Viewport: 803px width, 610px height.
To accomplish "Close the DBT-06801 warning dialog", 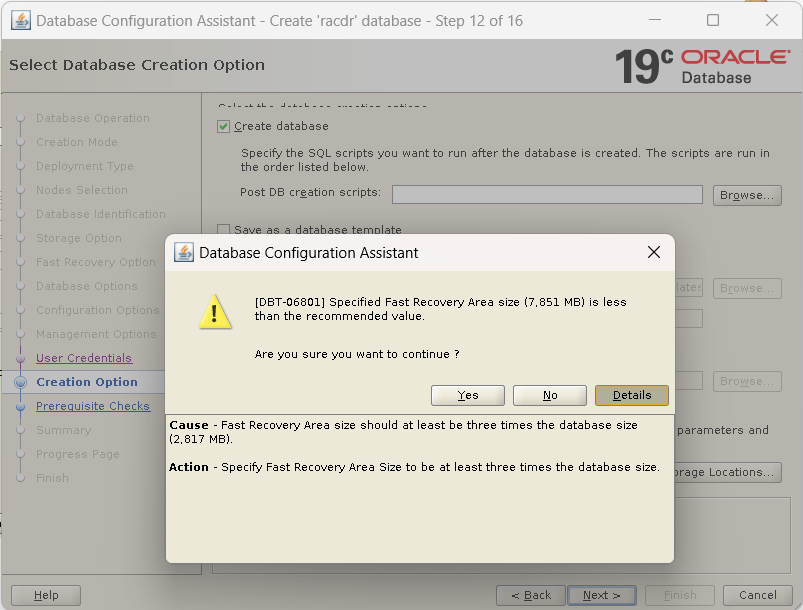I will pos(653,252).
